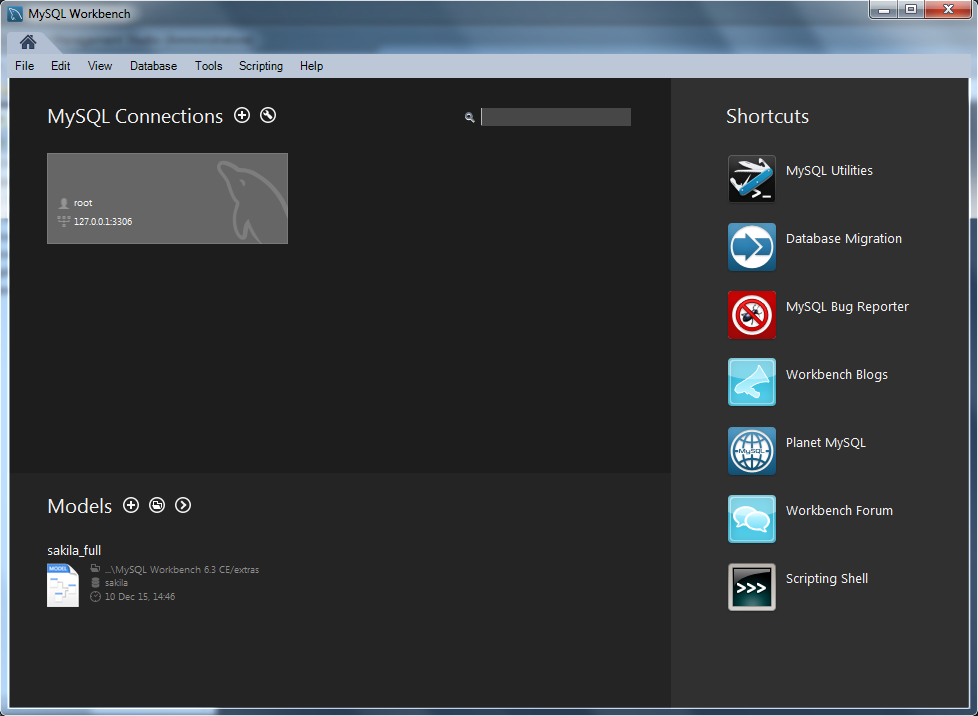The width and height of the screenshot is (978, 716).
Task: Open the root 127.0.0.1:3306 connection tile
Action: coord(167,198)
